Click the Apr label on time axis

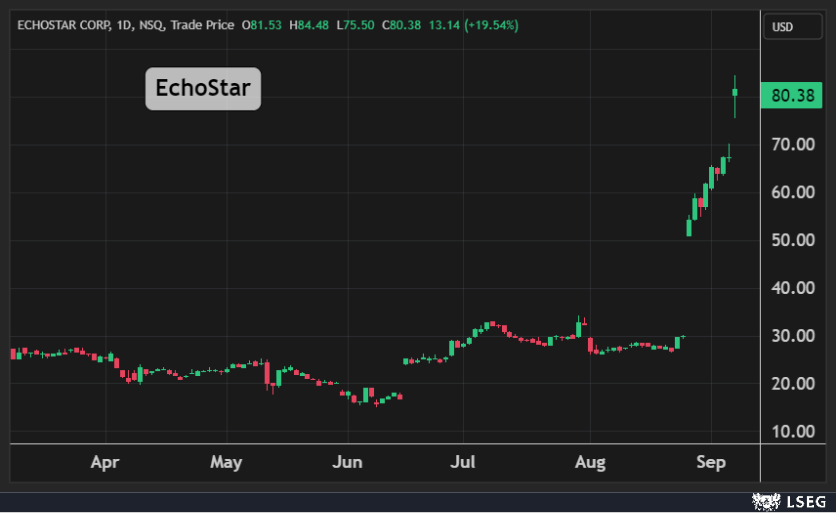click(105, 463)
